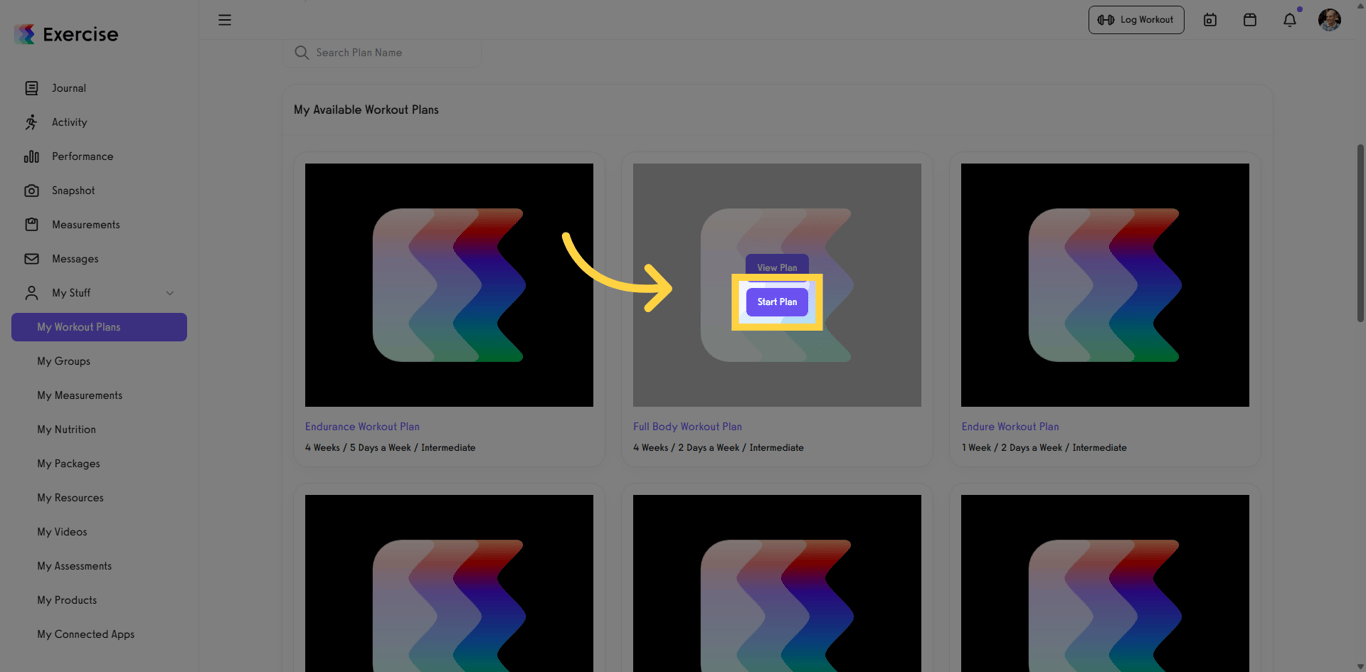Click the Exercise logo icon
This screenshot has height=672, width=1366.
[25, 34]
